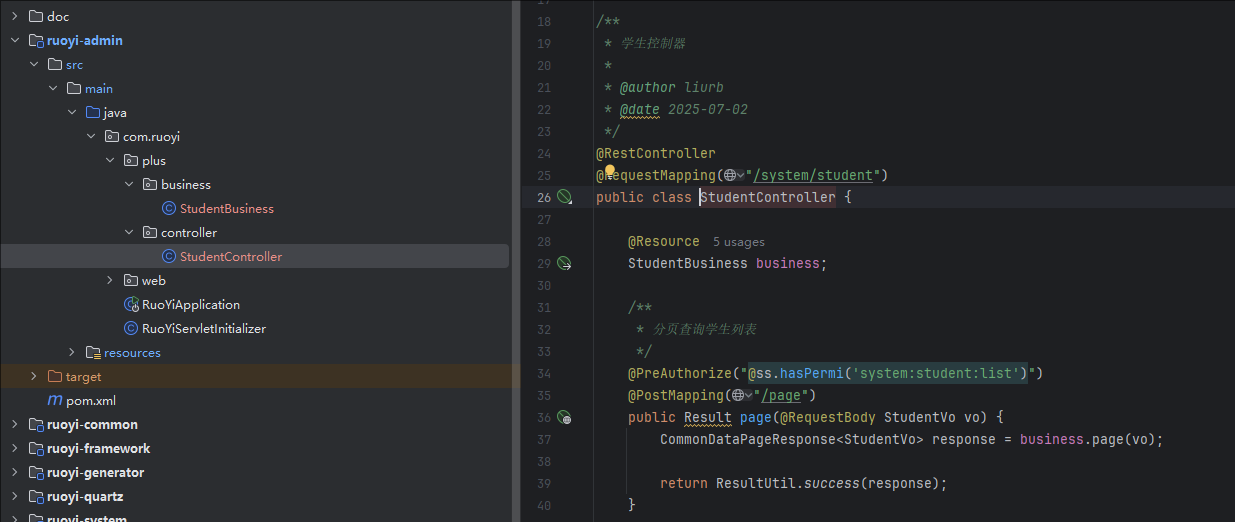Click the yellow light bulb quick-fix icon
Screen dimensions: 1235x522
609,172
